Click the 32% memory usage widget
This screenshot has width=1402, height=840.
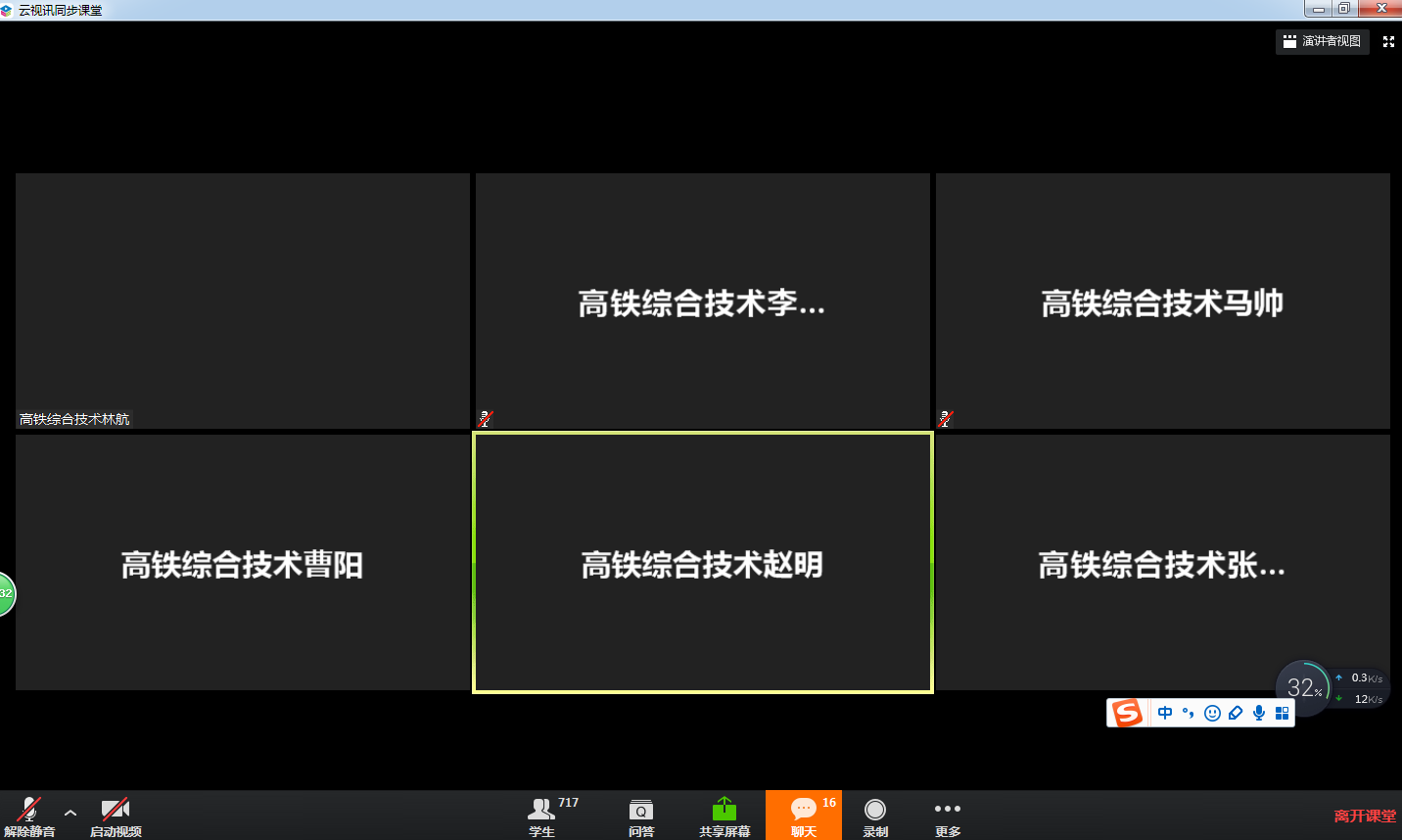(x=1303, y=687)
